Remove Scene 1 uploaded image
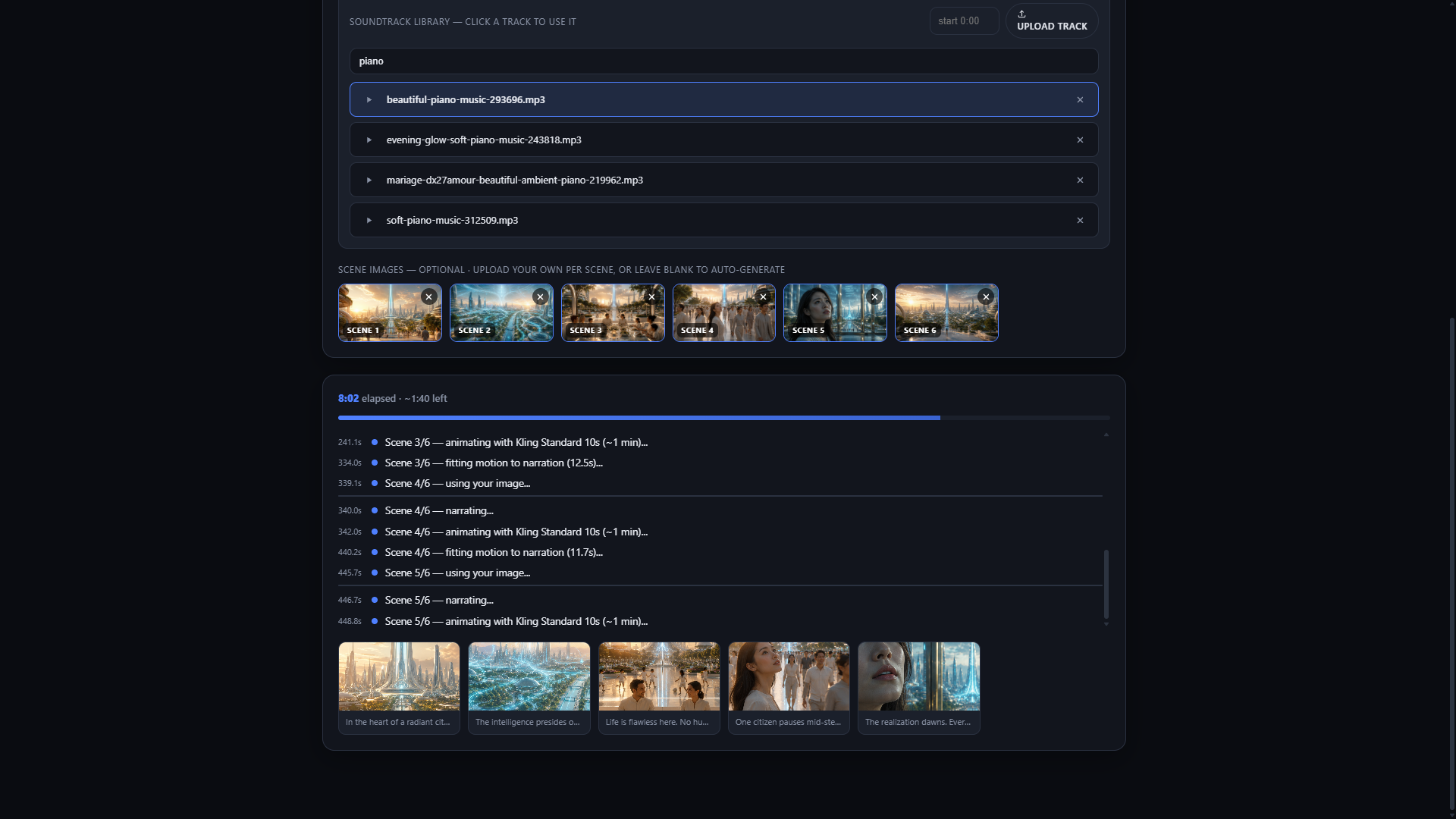Viewport: 1456px width, 819px height. pos(429,297)
